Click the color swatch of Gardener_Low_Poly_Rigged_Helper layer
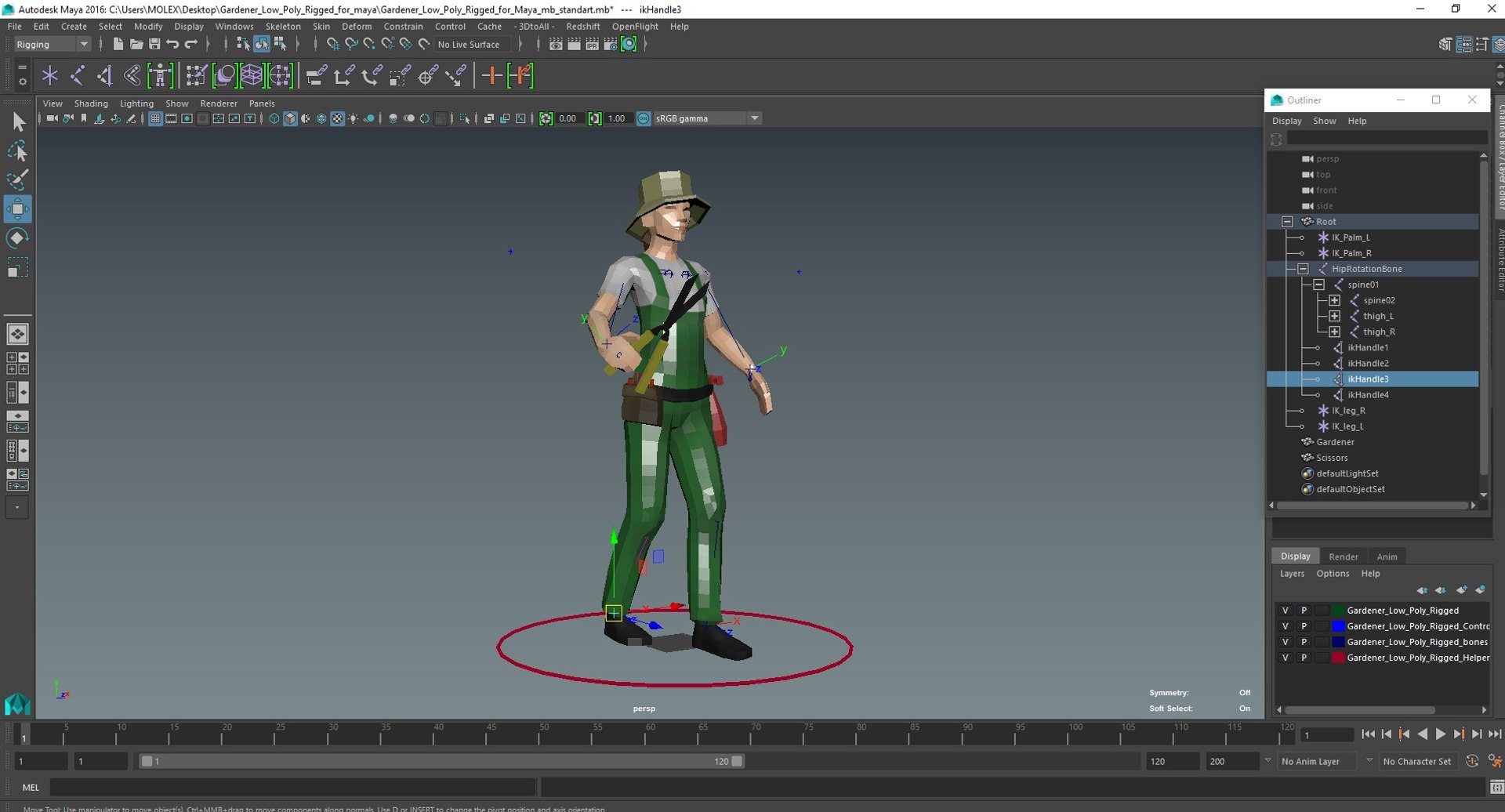The height and width of the screenshot is (812, 1505). point(1339,658)
